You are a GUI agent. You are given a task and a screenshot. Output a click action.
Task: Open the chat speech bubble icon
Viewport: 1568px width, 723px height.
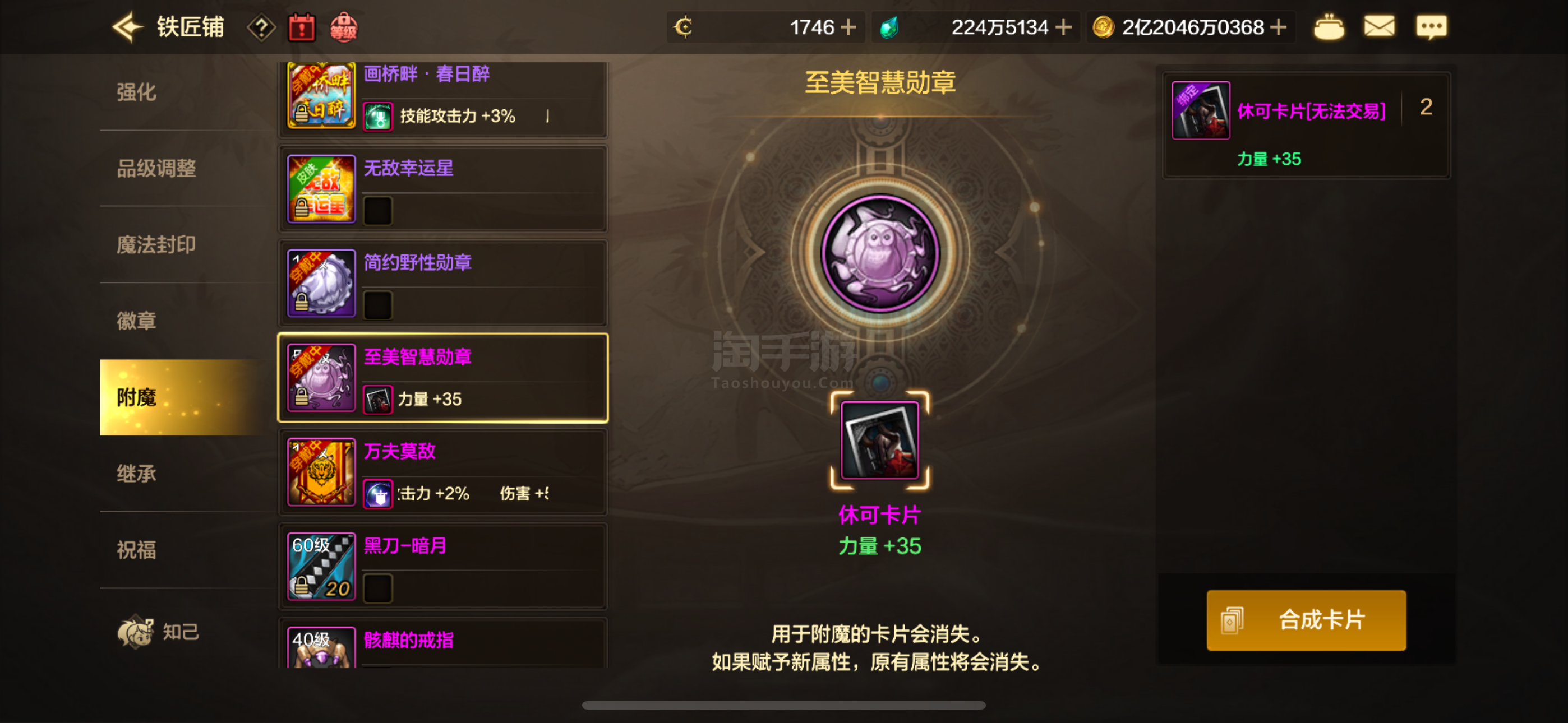(x=1431, y=27)
